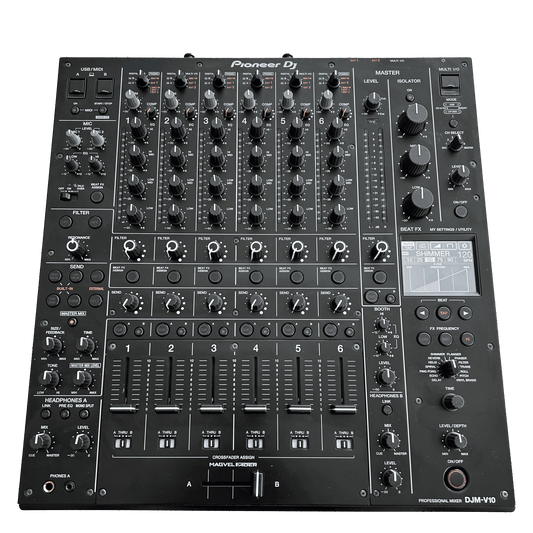Turn the channel 3 HI MID EQ knob
533x533 pixels.
217,156
